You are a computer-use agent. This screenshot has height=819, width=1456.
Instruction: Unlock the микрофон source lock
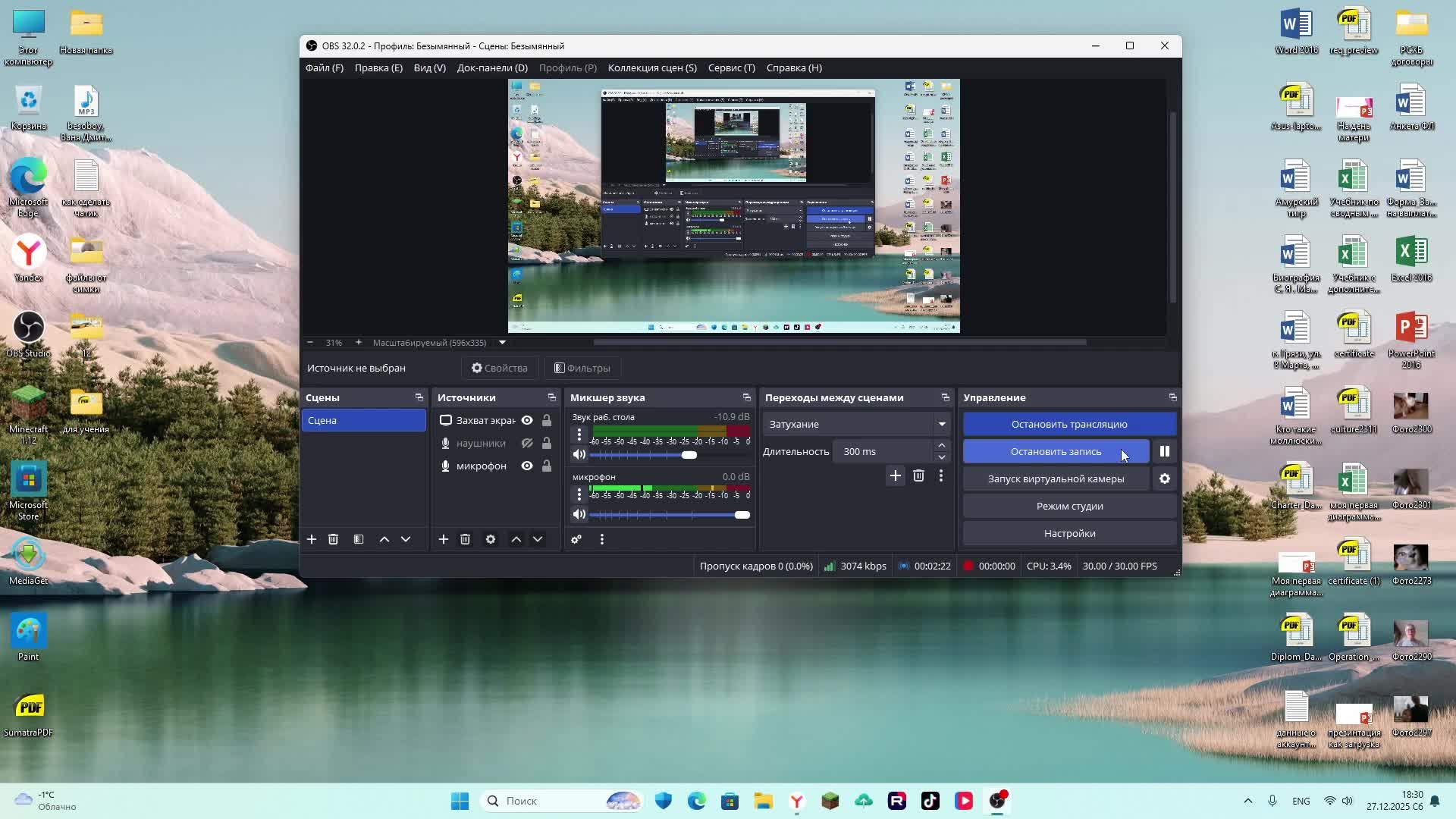coord(547,466)
